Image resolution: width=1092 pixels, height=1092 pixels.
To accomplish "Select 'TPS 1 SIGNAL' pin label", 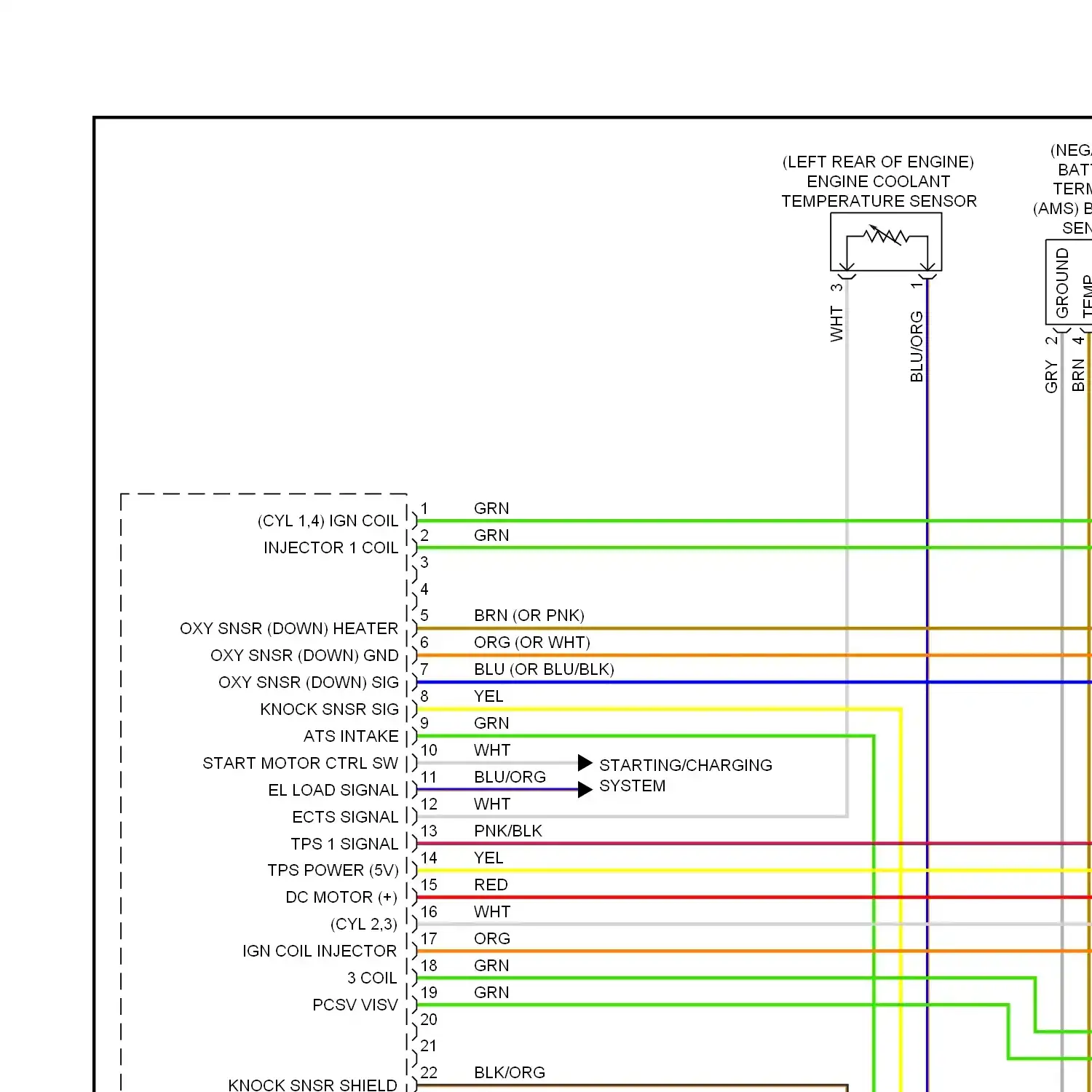I will [x=344, y=844].
